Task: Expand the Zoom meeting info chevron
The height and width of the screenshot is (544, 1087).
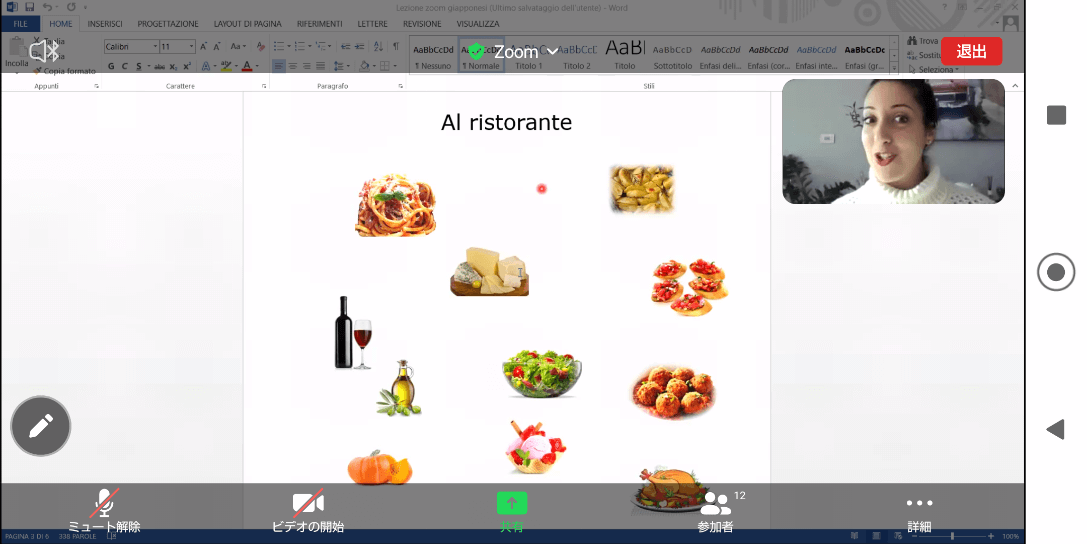Action: (x=553, y=52)
